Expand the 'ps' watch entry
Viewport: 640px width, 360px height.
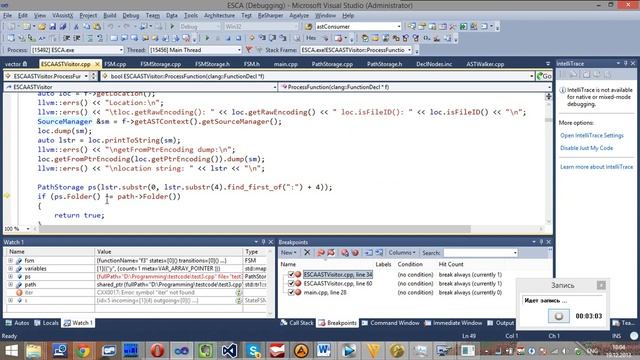click(x=10, y=276)
